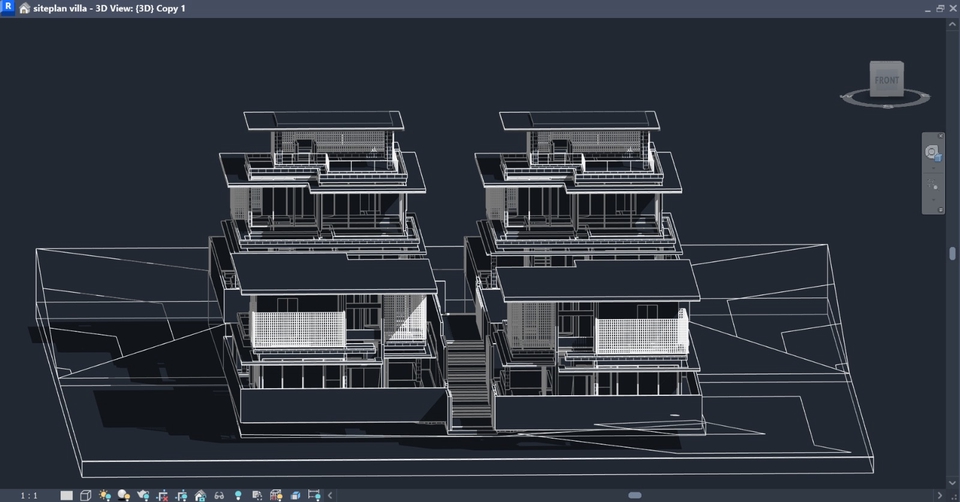
Task: Open the navigation bar customize menu
Action: click(941, 210)
